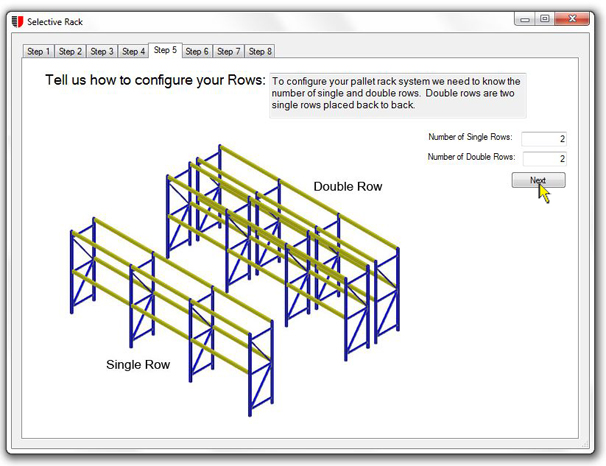Minimize the Selective Rack window
The height and width of the screenshot is (466, 606).
[524, 19]
